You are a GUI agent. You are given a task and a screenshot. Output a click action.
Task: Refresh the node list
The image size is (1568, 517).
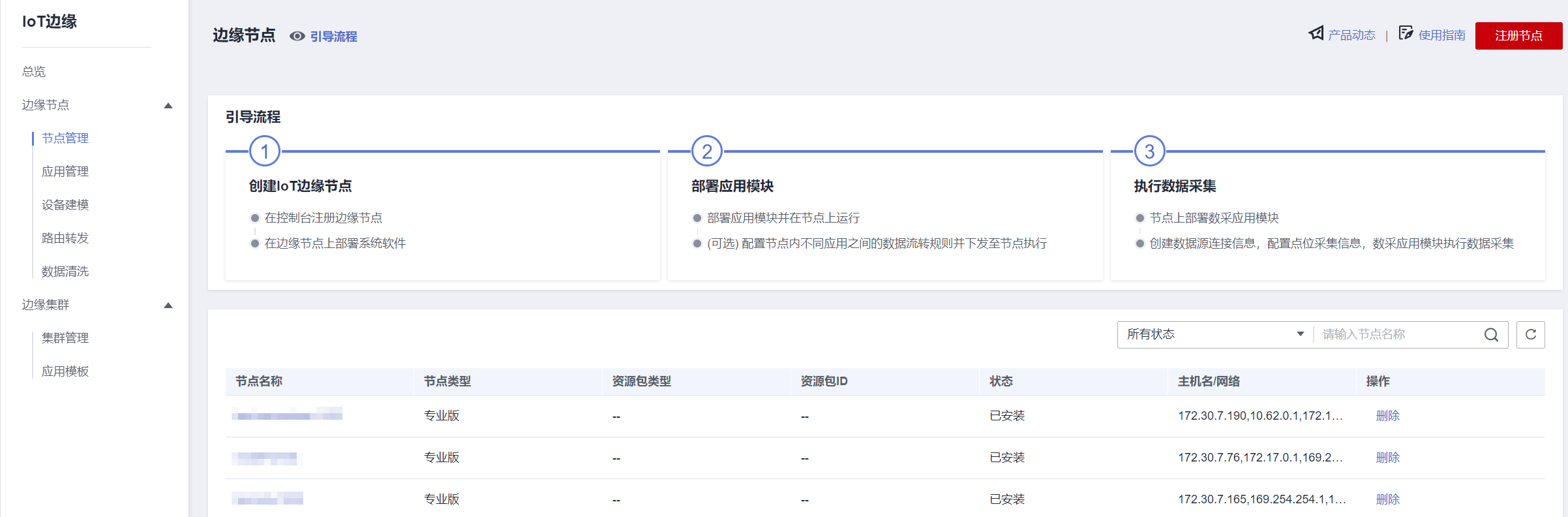point(1531,335)
